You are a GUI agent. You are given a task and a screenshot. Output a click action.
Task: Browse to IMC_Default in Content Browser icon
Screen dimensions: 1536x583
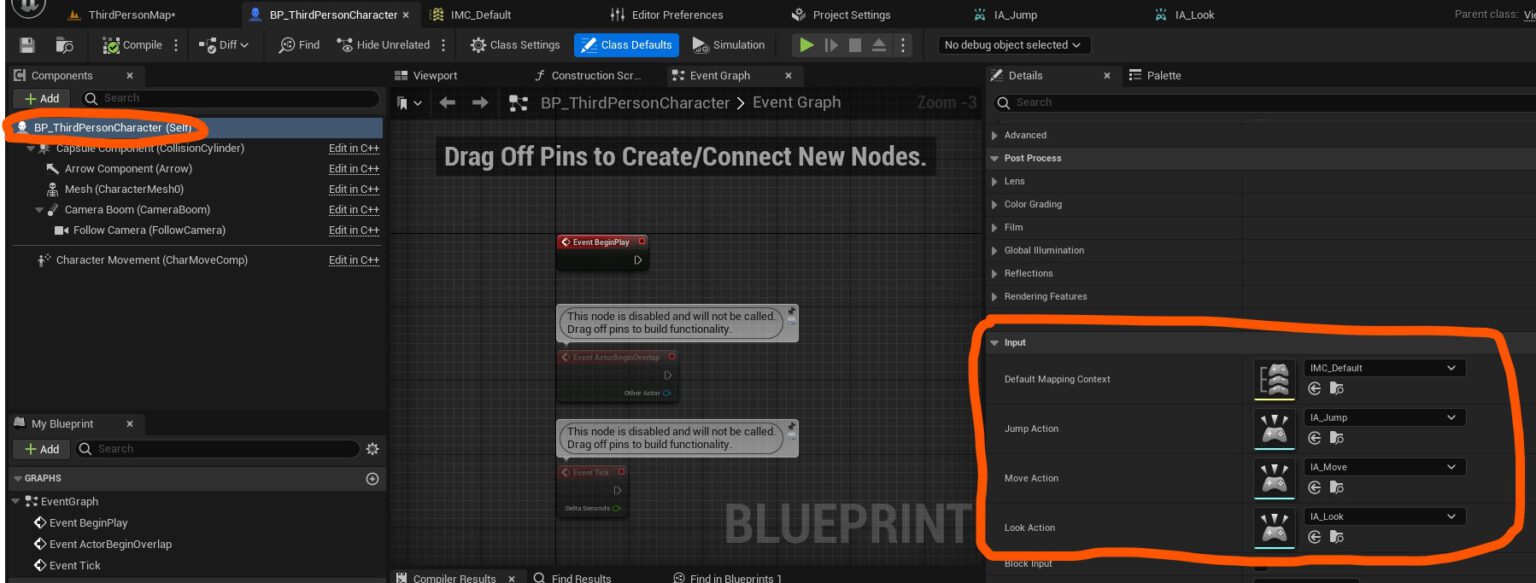(x=1336, y=388)
